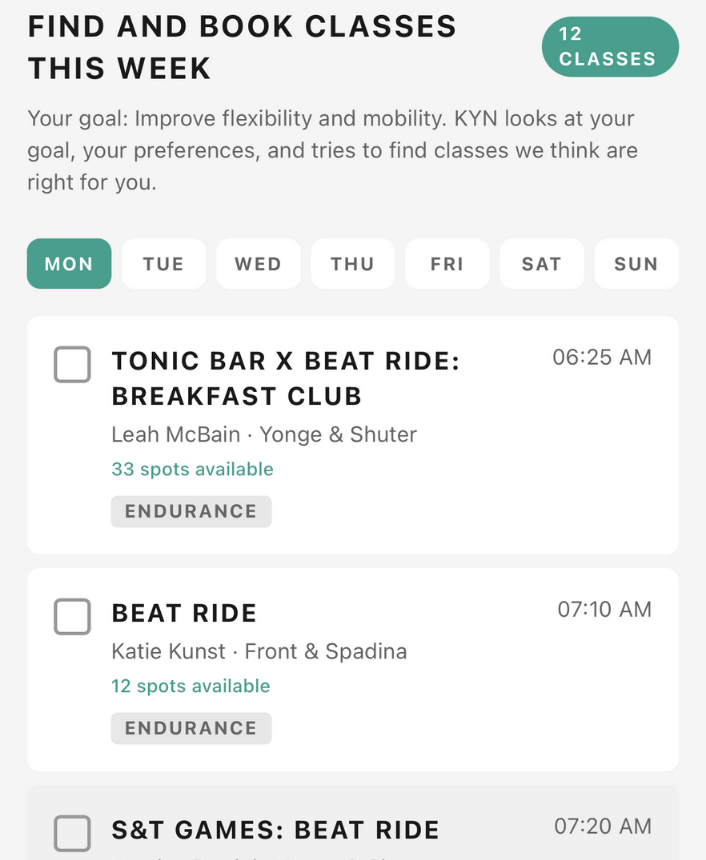The width and height of the screenshot is (706, 860).
Task: Go to the SUN tab
Action: (636, 264)
